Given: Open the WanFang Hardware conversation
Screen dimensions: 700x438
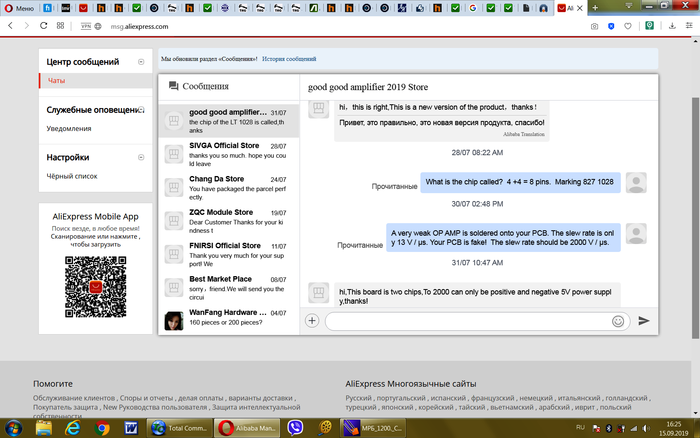Looking at the screenshot, I should coord(229,320).
